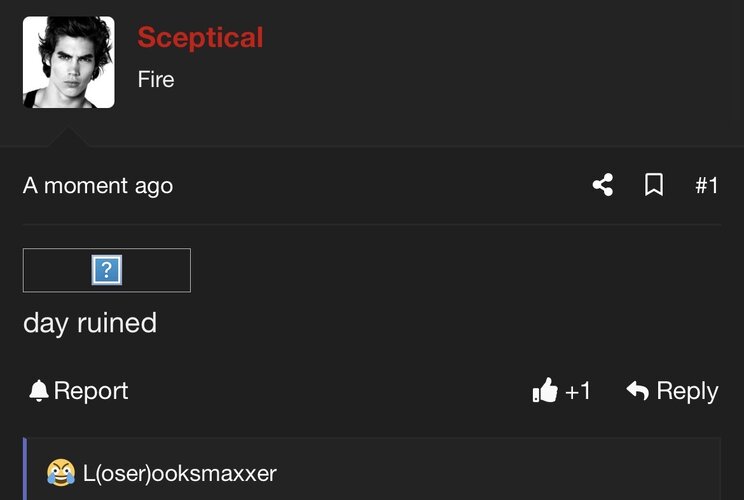
Task: Select the Reply text button
Action: pyautogui.click(x=687, y=392)
